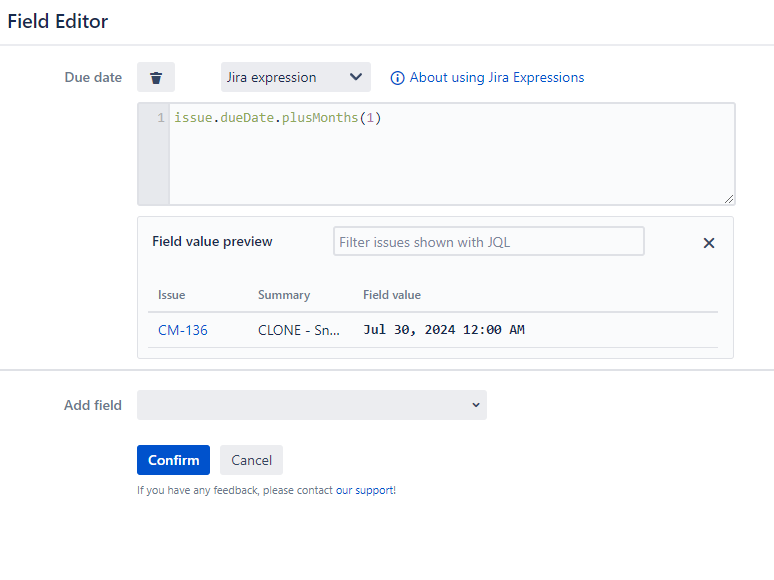Open About using Jira Expressions help link
This screenshot has width=774, height=580.
[x=497, y=77]
